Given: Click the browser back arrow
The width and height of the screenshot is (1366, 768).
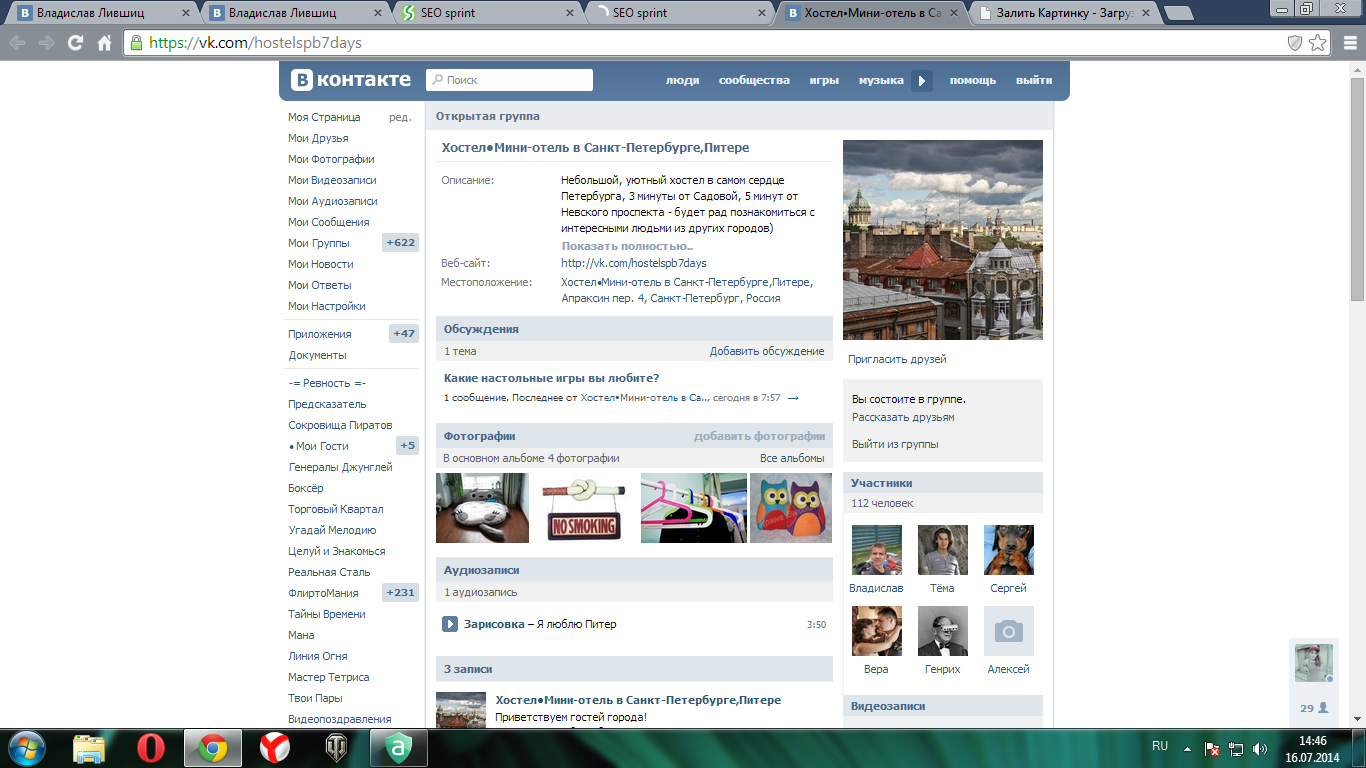Looking at the screenshot, I should pyautogui.click(x=17, y=43).
